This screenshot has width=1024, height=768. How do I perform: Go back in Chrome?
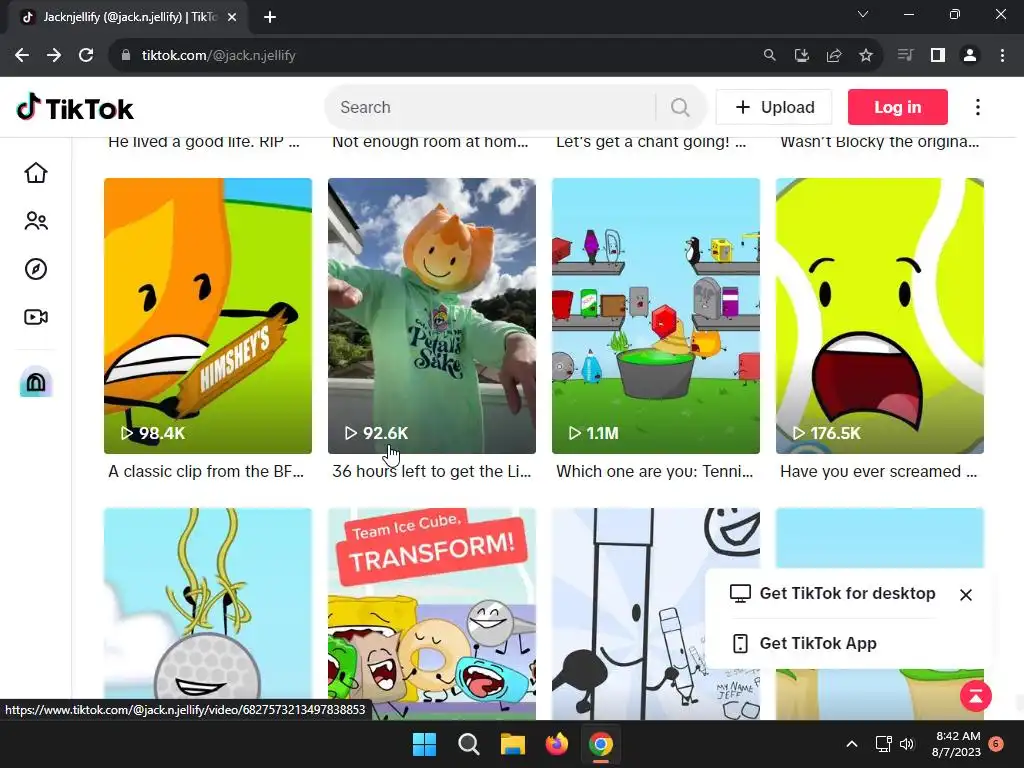tap(22, 56)
